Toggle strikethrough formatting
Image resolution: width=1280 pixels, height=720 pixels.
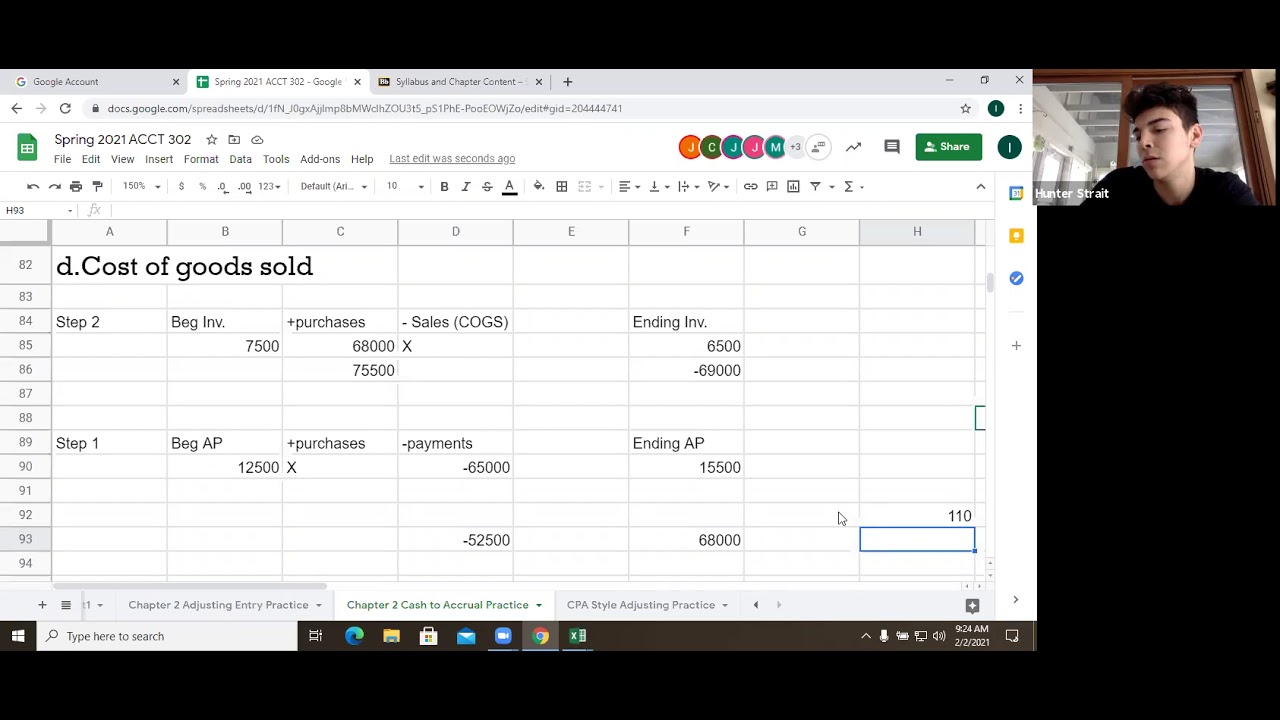click(x=487, y=186)
